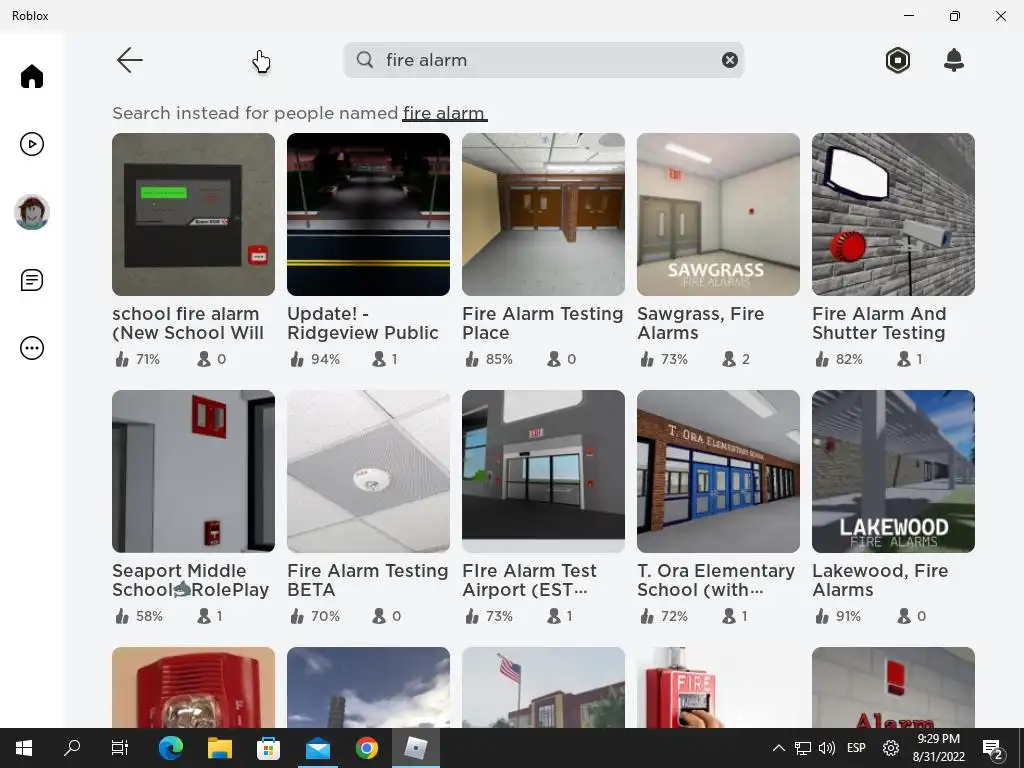Switch the ESP input language indicator

tap(856, 748)
